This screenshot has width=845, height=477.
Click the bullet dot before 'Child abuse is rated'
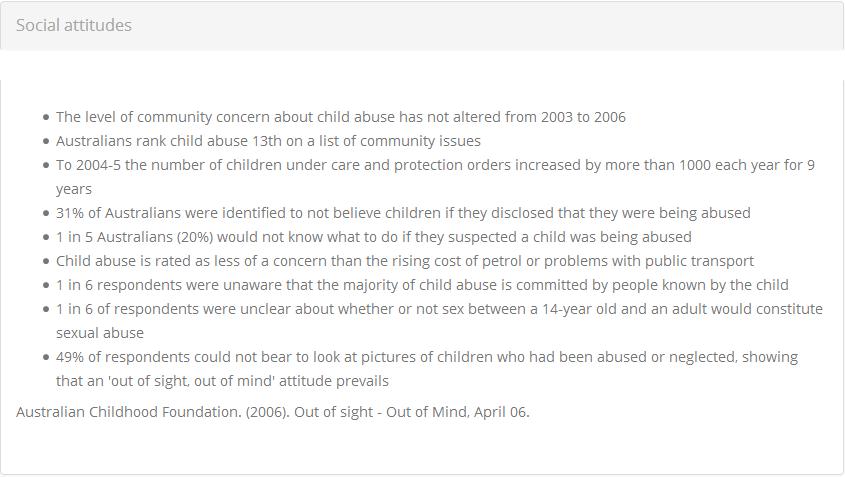(46, 261)
